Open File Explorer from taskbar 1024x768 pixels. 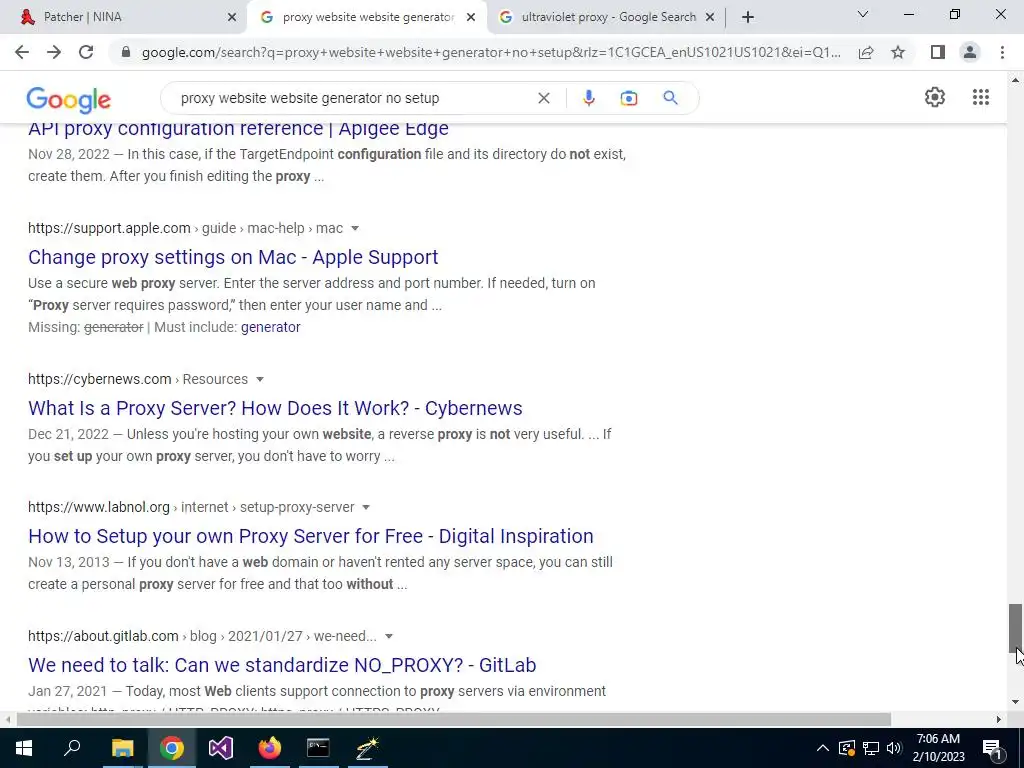click(x=122, y=748)
